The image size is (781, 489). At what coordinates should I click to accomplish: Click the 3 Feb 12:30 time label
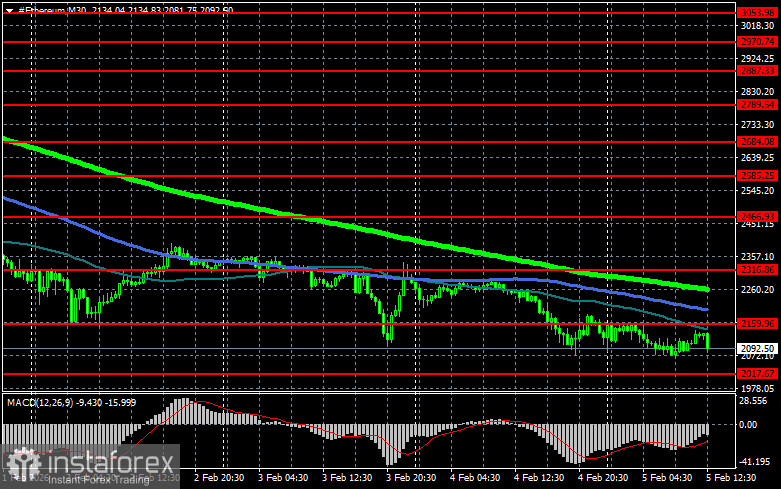pyautogui.click(x=347, y=478)
